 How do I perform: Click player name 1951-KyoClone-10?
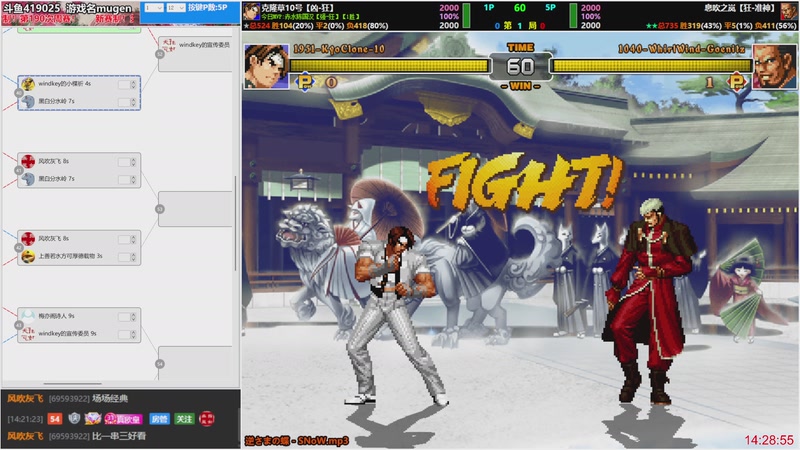point(339,49)
